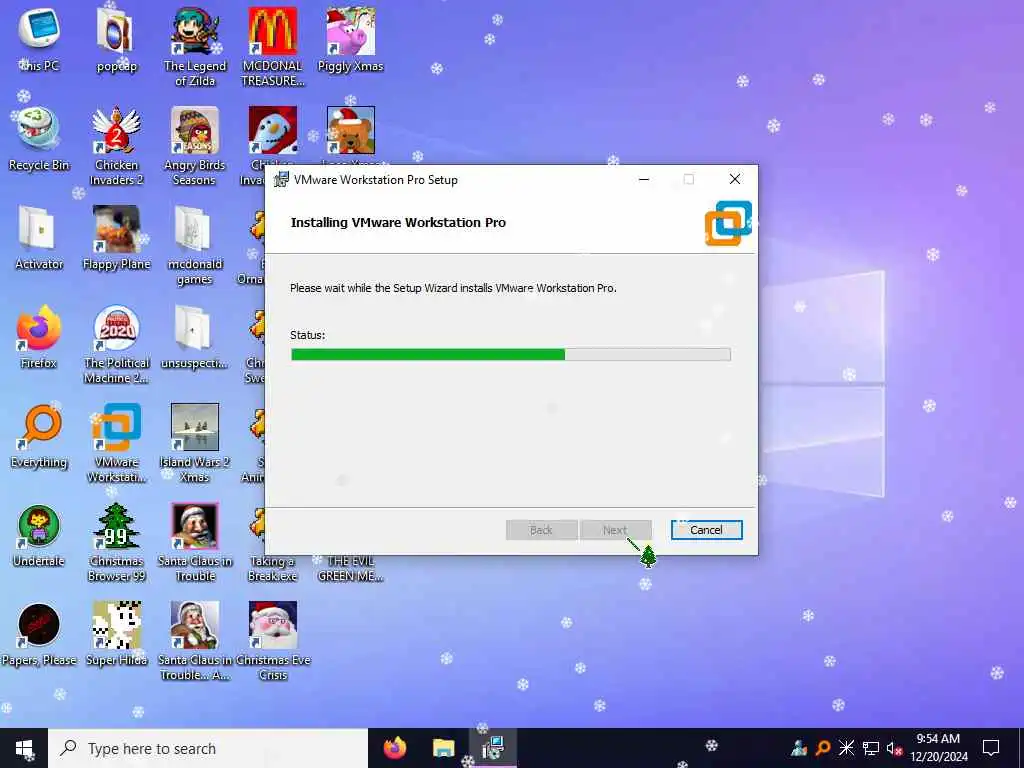This screenshot has height=768, width=1024.
Task: Close the VMware Workstation Pro Setup window
Action: click(x=735, y=180)
